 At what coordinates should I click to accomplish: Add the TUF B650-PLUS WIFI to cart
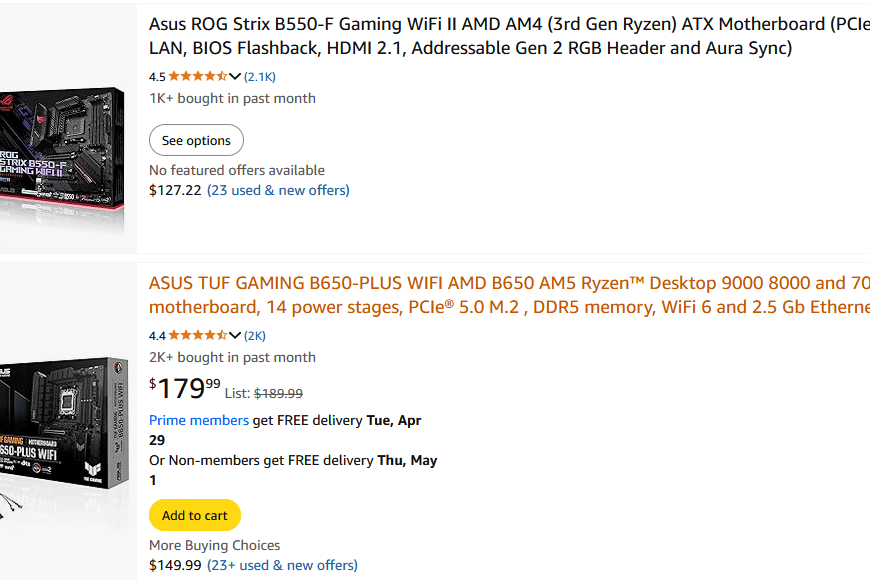195,515
